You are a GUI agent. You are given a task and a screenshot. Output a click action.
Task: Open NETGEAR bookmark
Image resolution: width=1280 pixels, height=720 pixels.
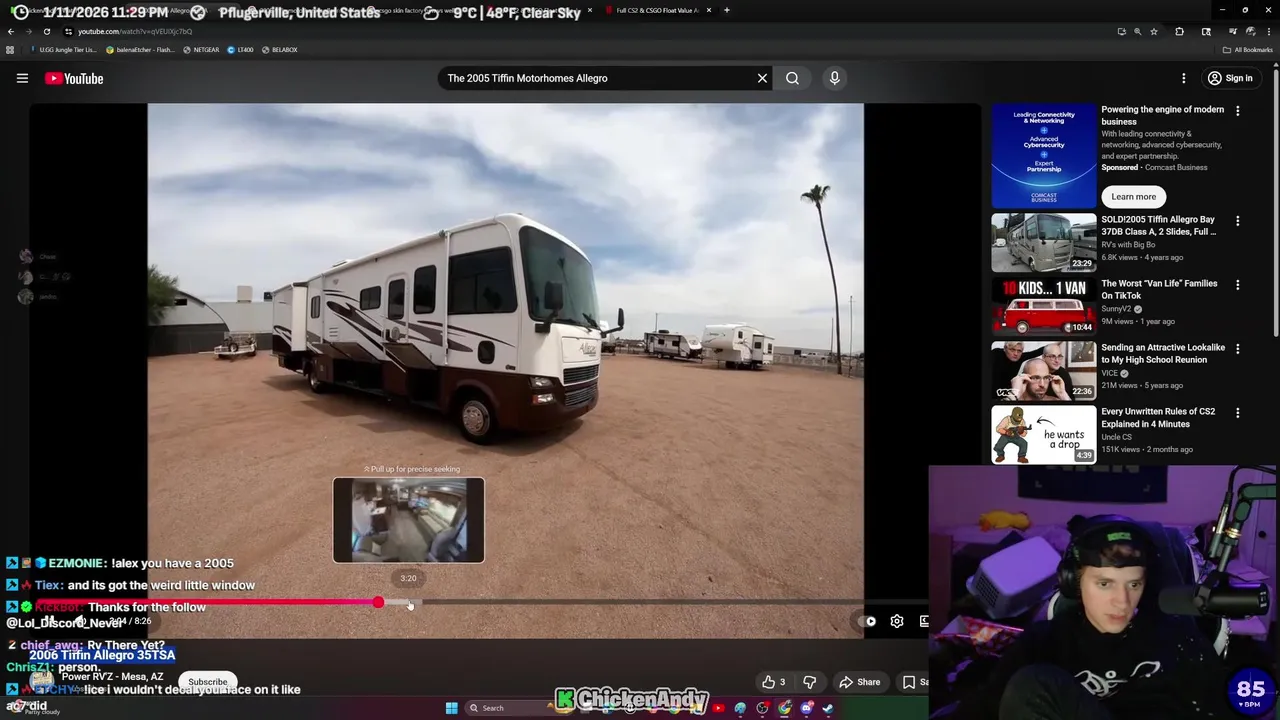pos(200,49)
